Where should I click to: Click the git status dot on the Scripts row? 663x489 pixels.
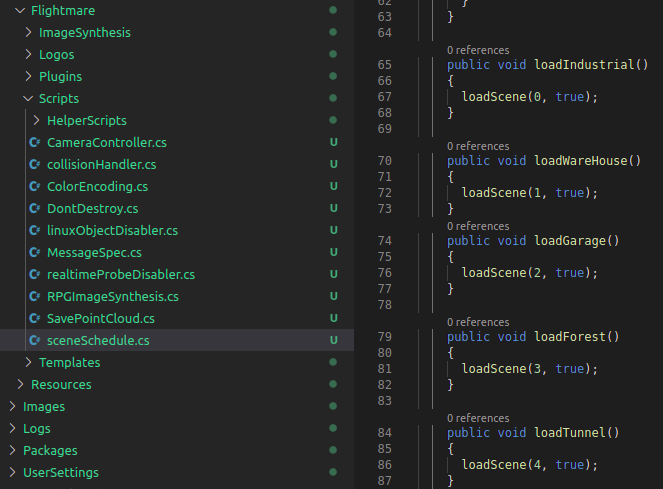[333, 98]
